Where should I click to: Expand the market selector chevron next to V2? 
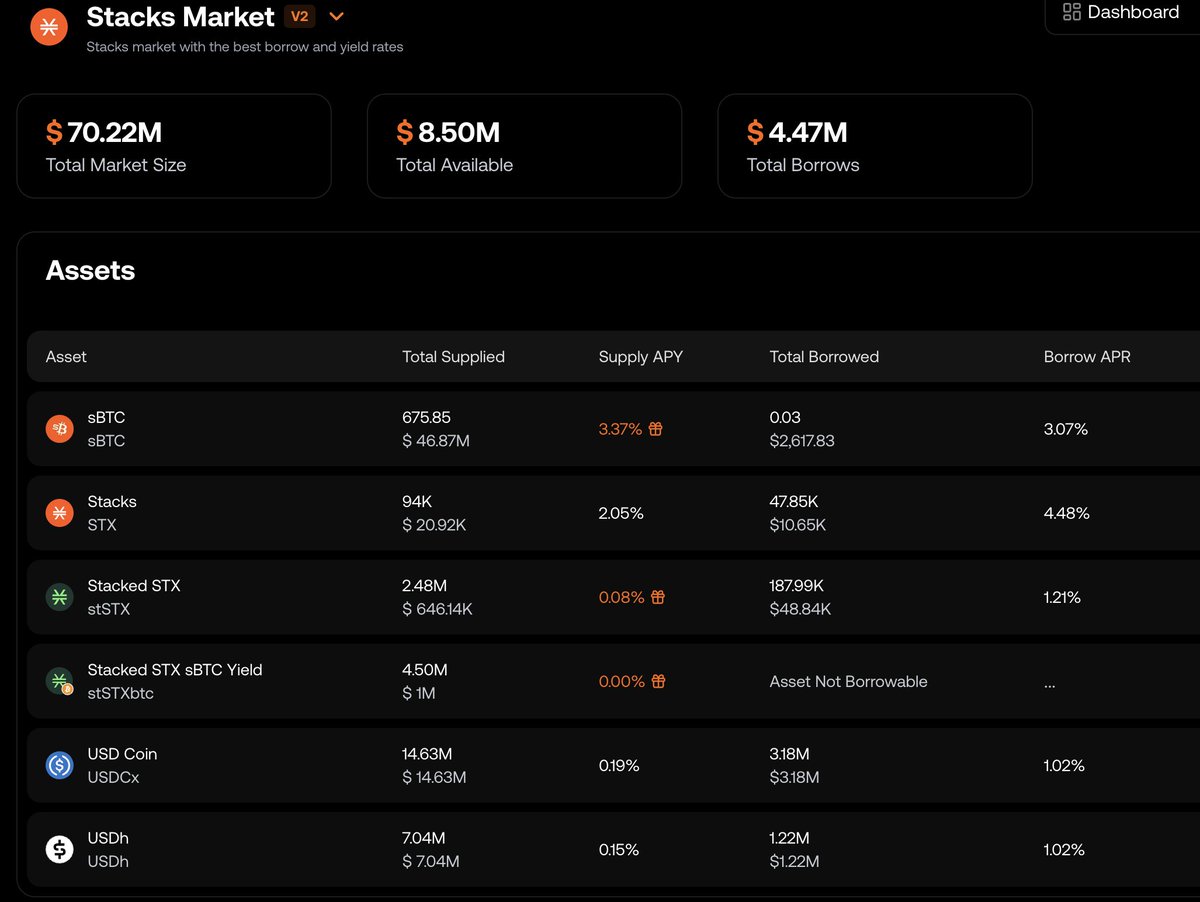pyautogui.click(x=336, y=16)
